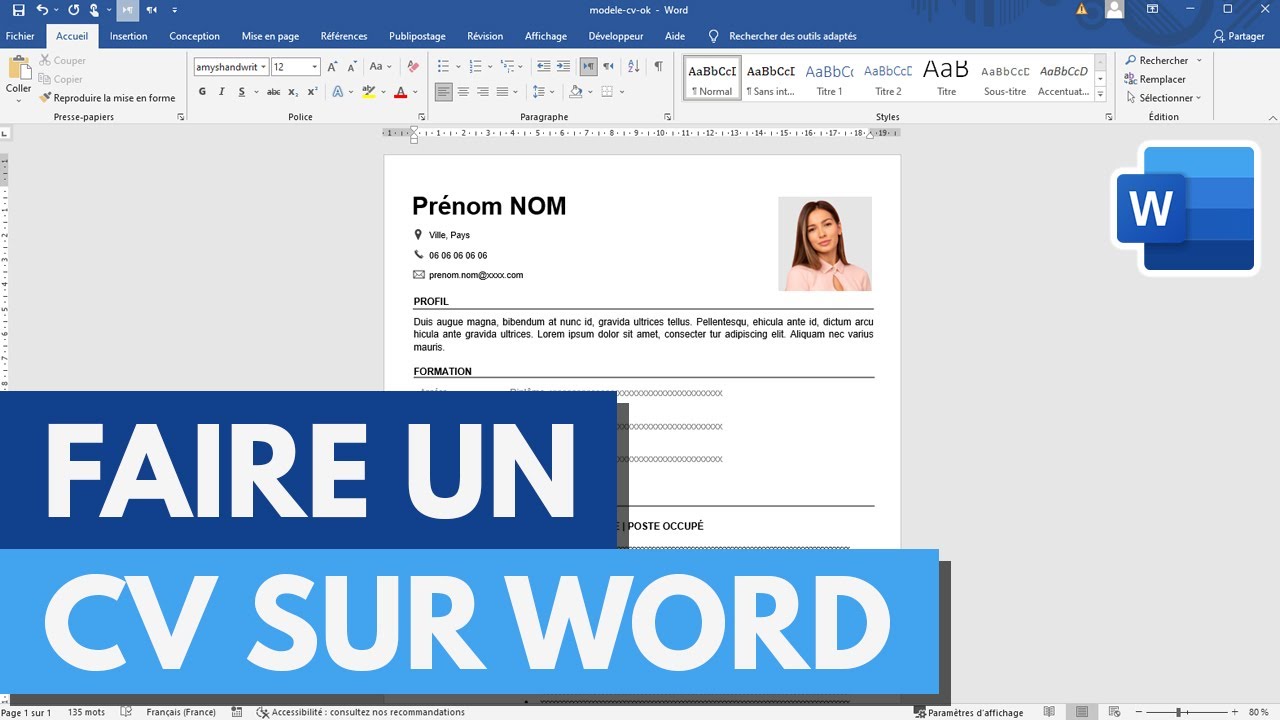1280x720 pixels.
Task: Redo the repeated action
Action: (x=73, y=10)
